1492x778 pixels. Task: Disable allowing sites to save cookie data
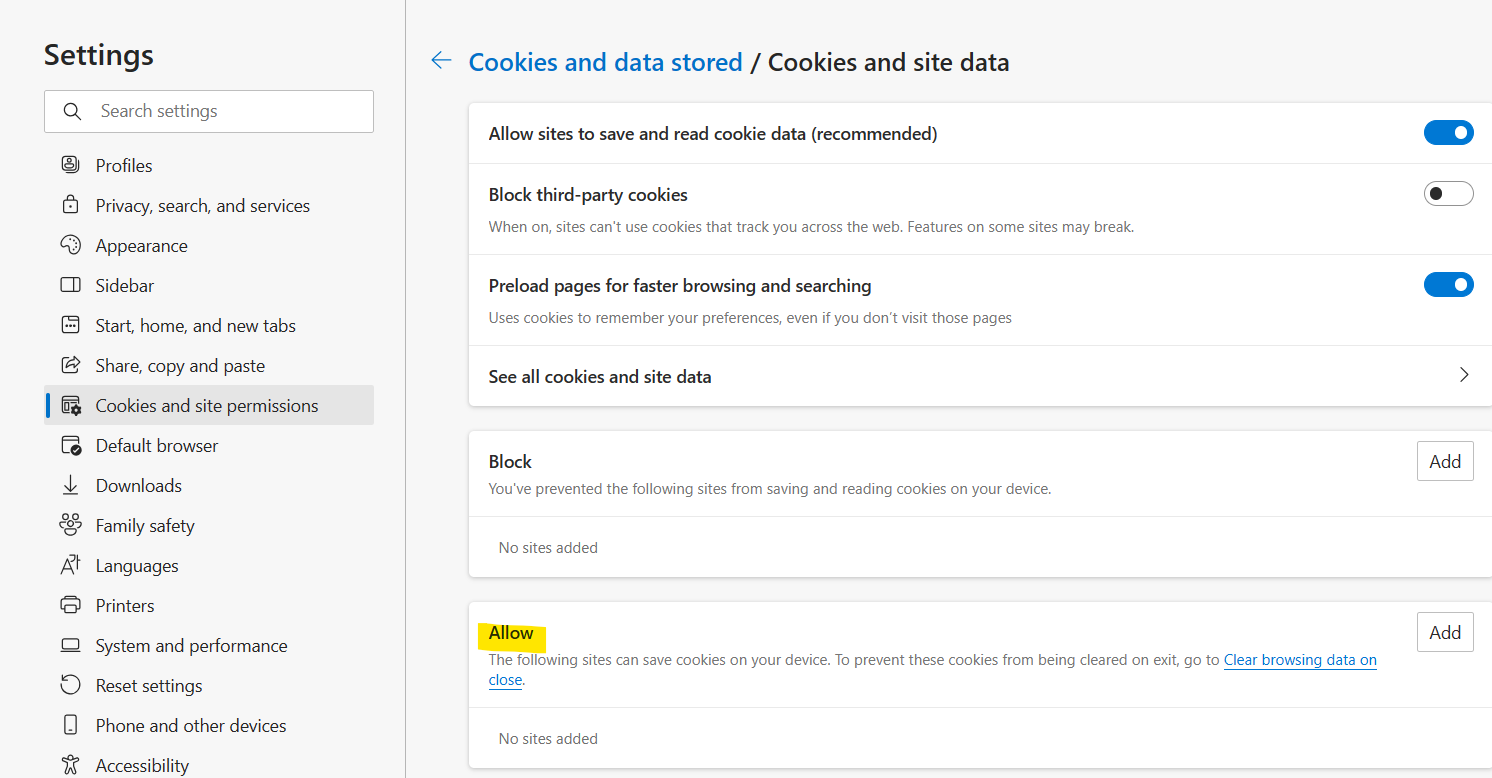point(1448,132)
